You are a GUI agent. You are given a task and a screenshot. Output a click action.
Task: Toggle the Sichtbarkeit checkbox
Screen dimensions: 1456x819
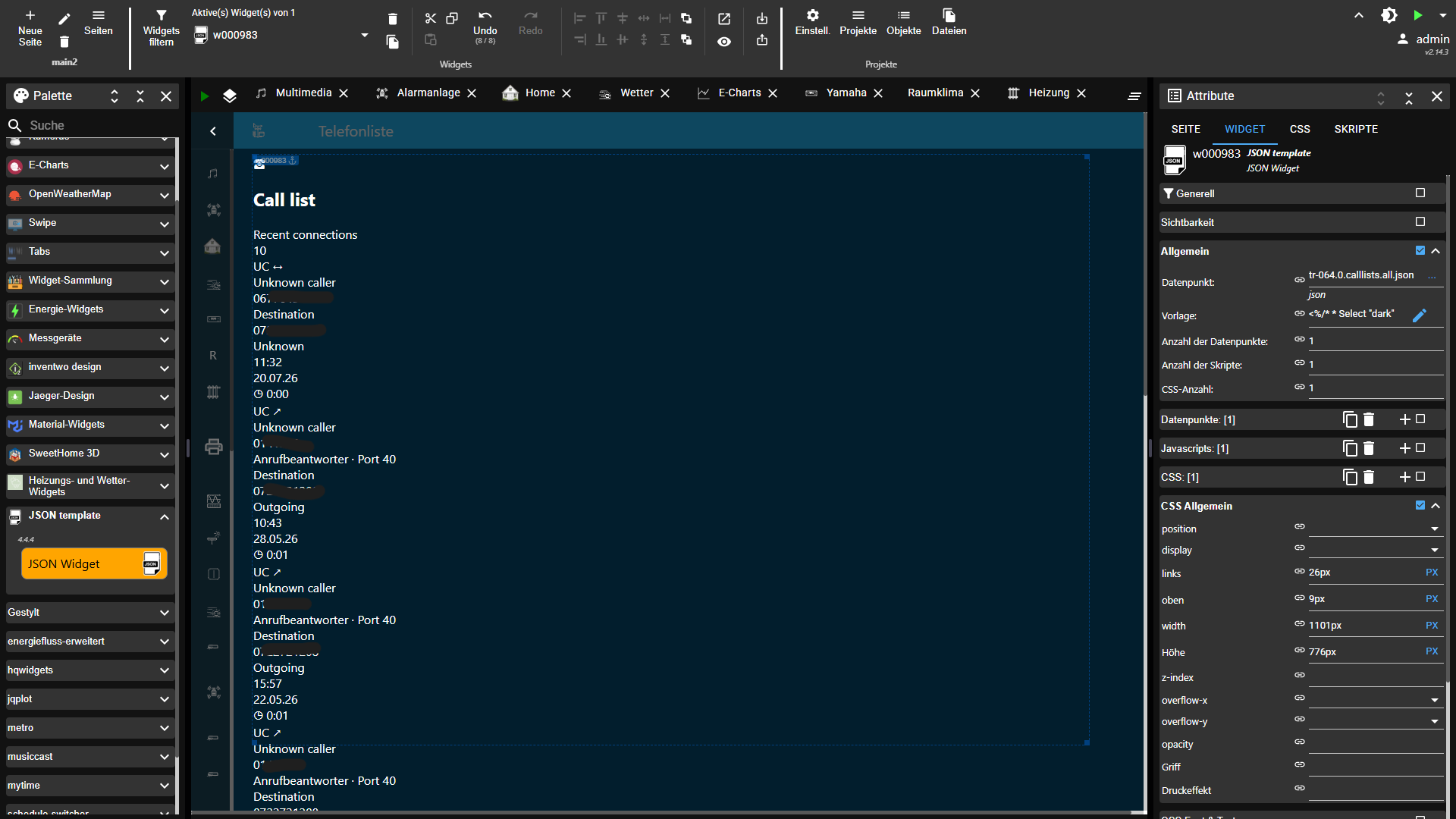point(1420,221)
